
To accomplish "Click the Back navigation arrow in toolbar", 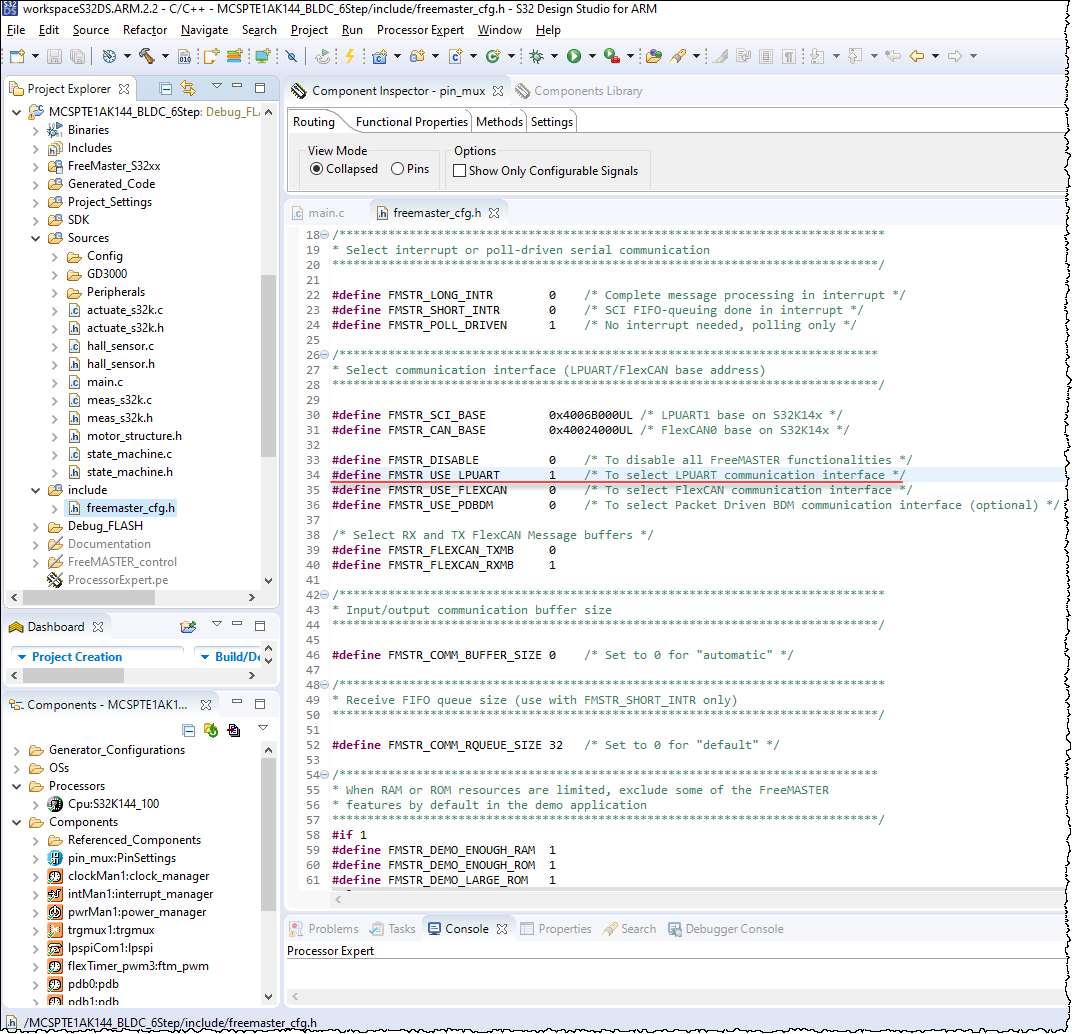I will pos(916,56).
